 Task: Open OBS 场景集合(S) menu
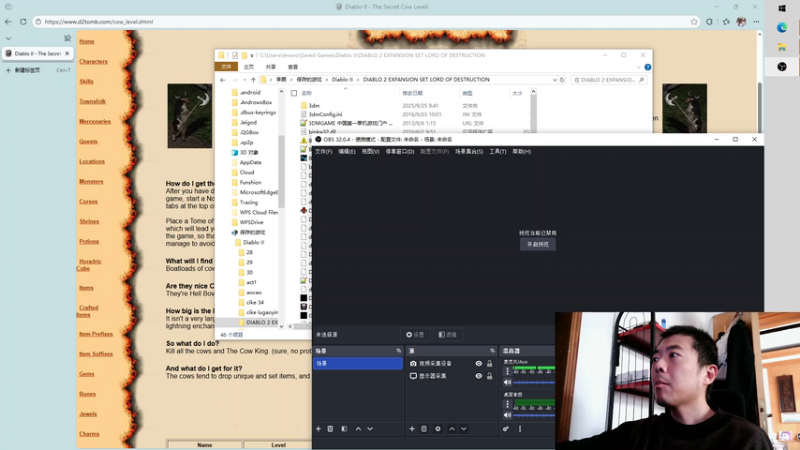point(469,152)
